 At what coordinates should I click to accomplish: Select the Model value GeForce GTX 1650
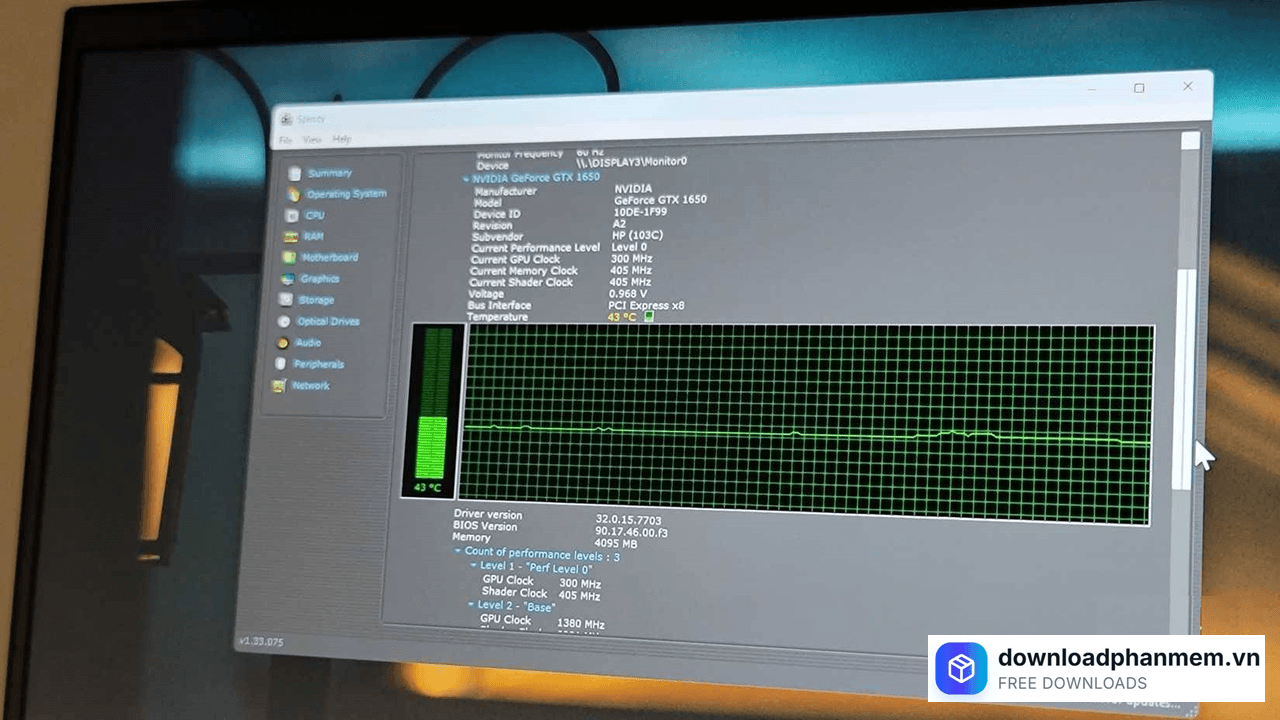[660, 200]
